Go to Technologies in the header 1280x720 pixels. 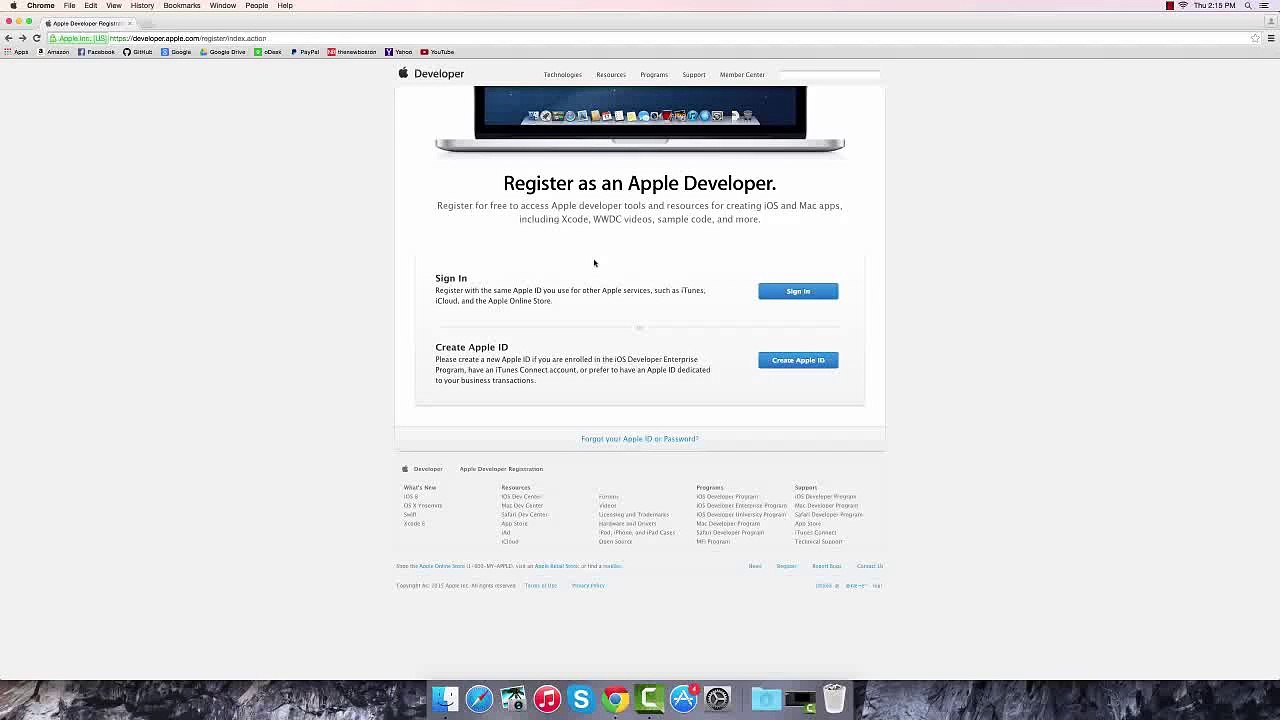[562, 75]
